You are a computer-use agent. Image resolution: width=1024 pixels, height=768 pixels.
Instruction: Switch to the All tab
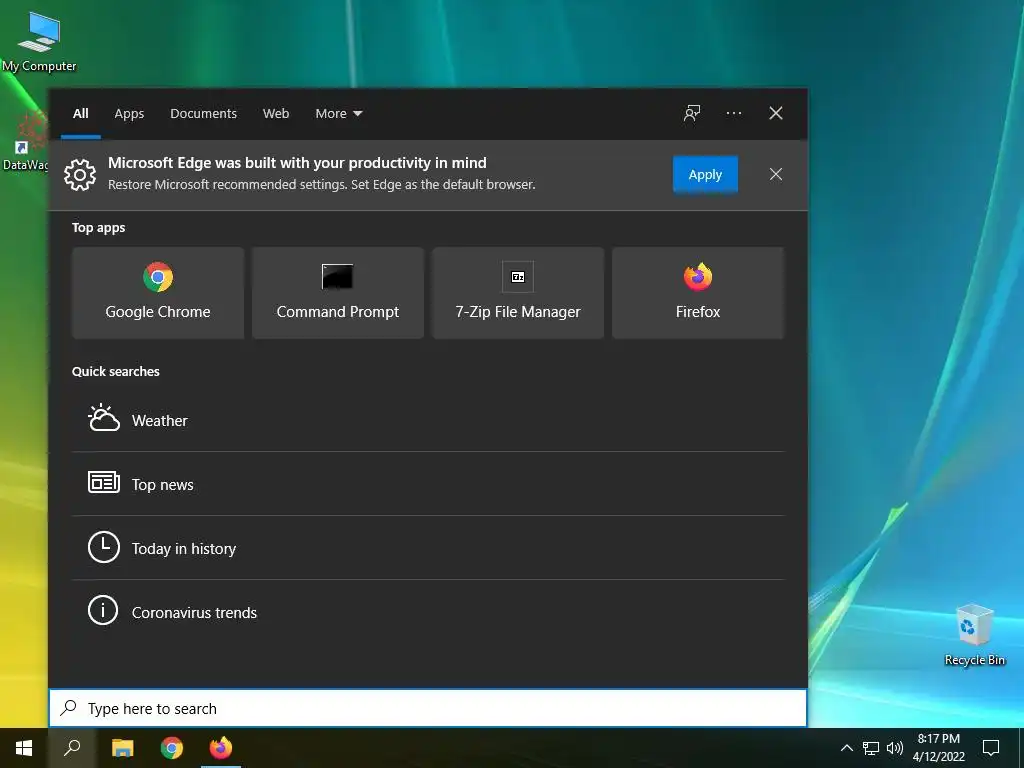click(x=80, y=114)
